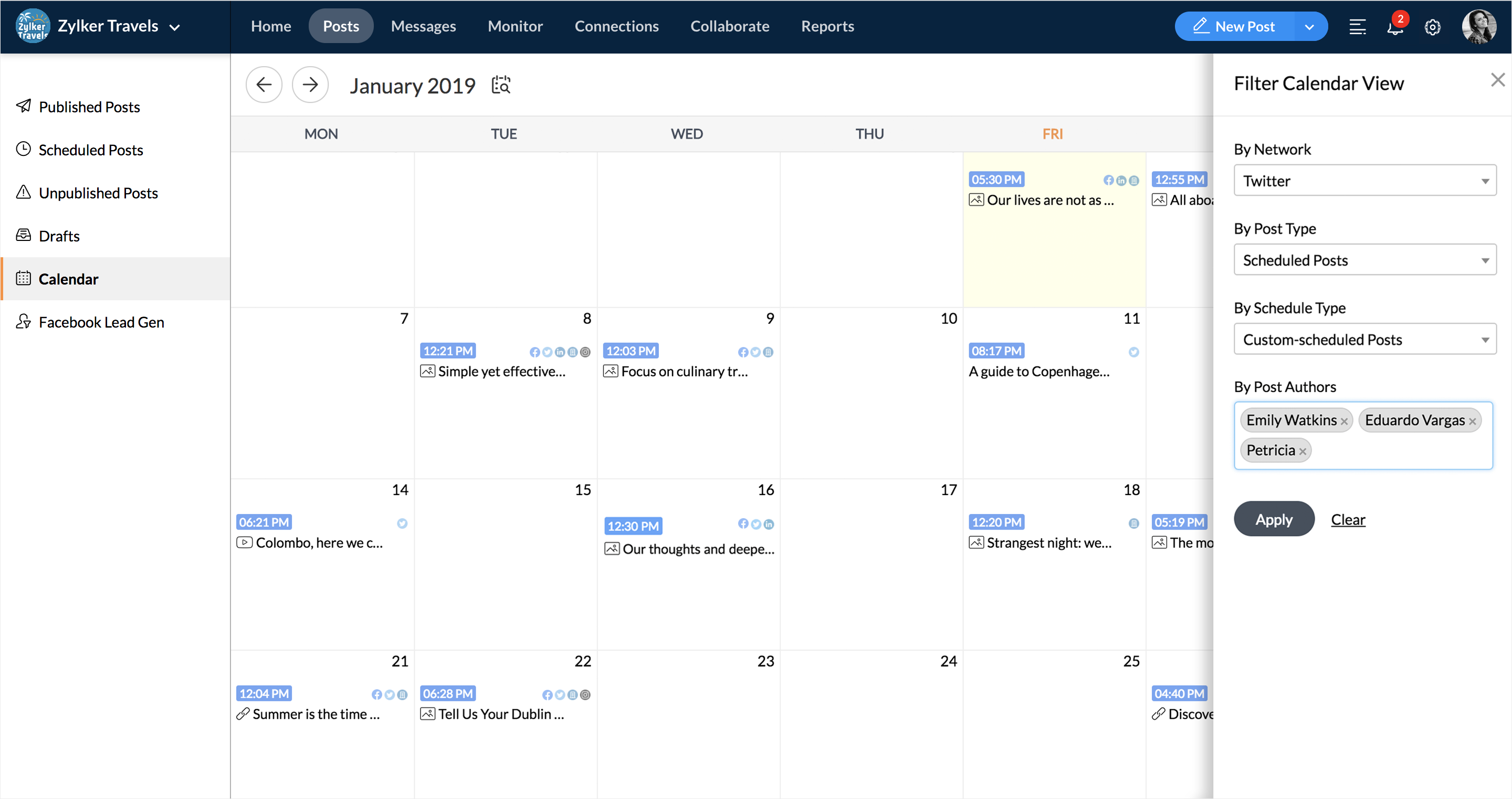Click the Clear filters link

point(1348,520)
